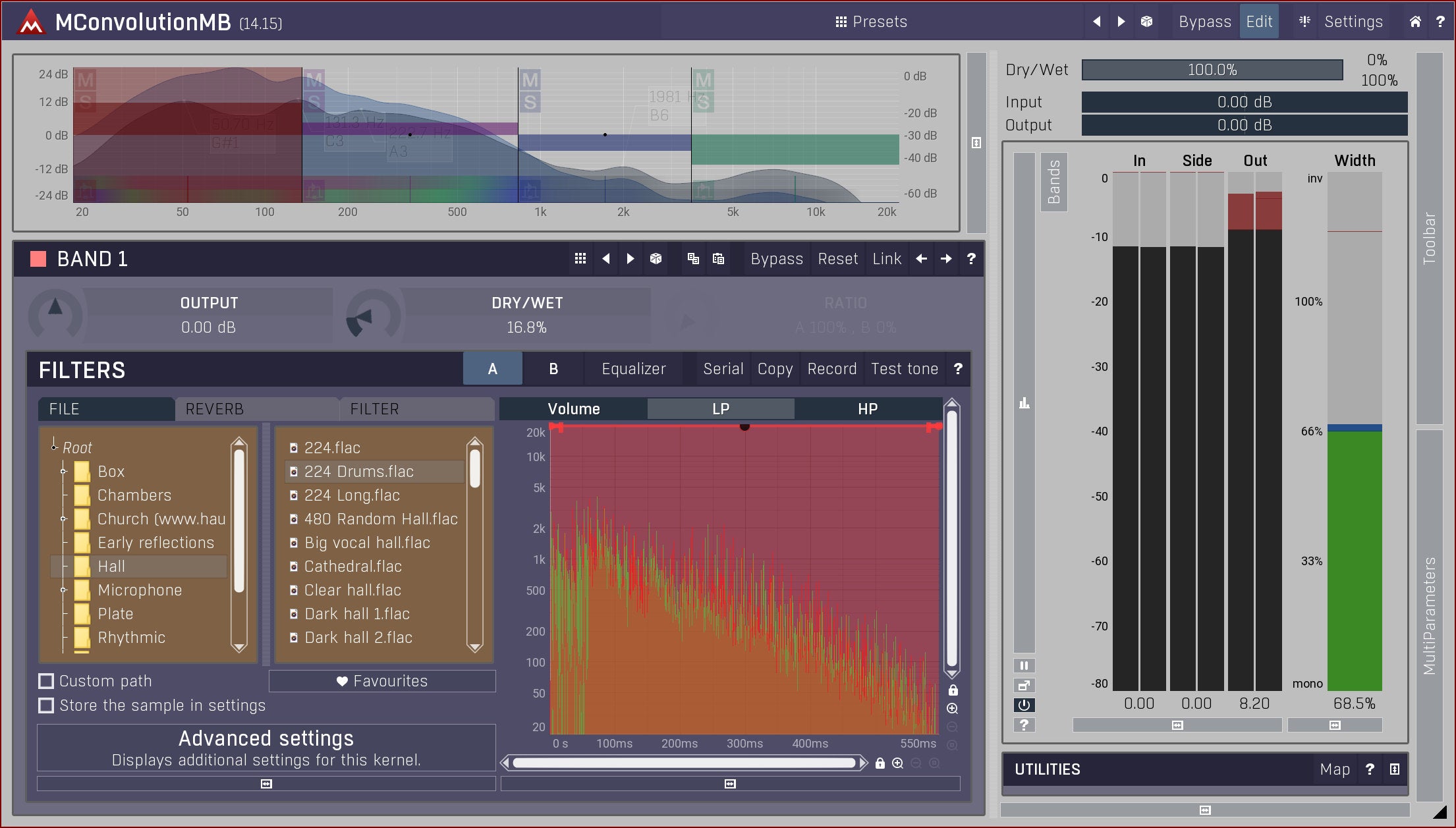1456x828 pixels.
Task: Click the Test tone button
Action: [904, 369]
